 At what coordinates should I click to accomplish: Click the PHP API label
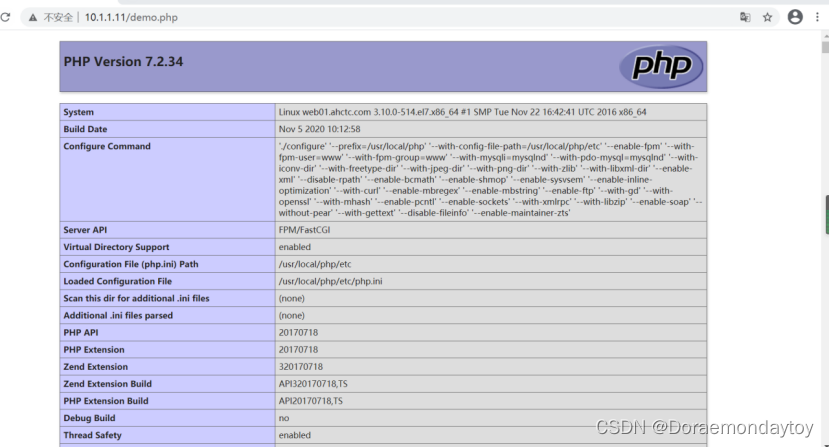(81, 333)
